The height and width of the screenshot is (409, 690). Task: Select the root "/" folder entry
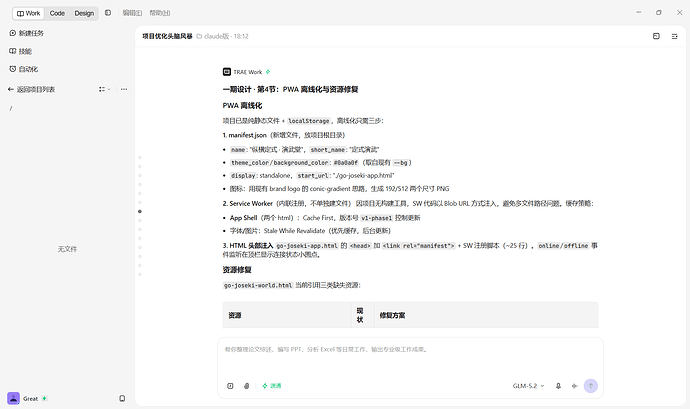(11, 108)
